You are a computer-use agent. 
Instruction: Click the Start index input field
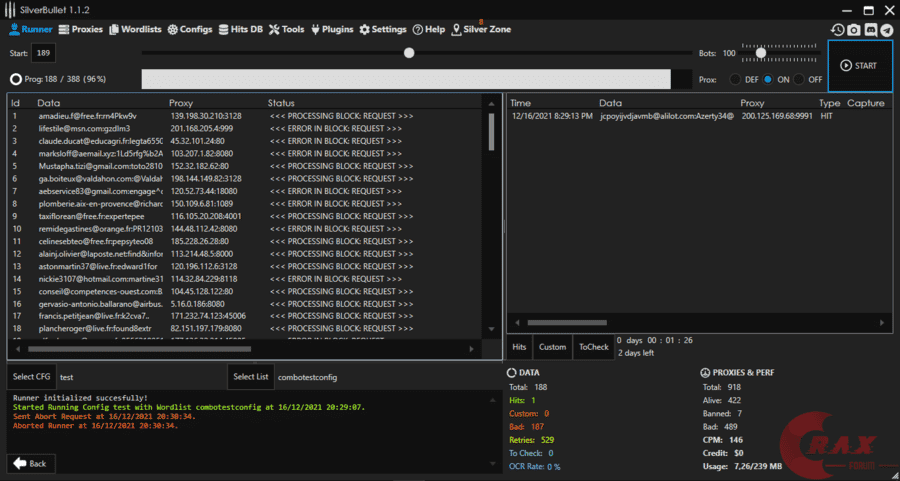(43, 53)
